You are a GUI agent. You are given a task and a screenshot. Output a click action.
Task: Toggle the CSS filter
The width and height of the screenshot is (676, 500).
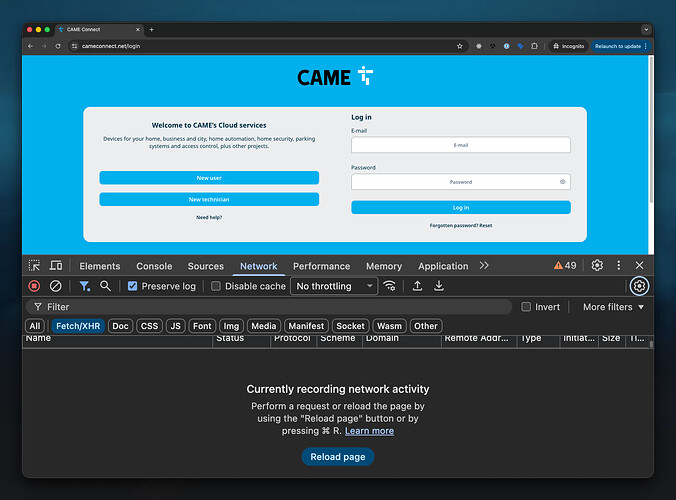point(150,326)
